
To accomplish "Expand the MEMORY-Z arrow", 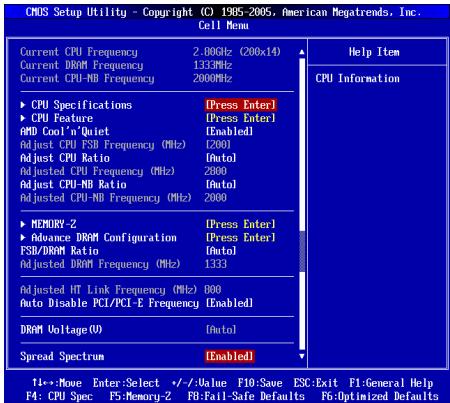I will (23, 224).
